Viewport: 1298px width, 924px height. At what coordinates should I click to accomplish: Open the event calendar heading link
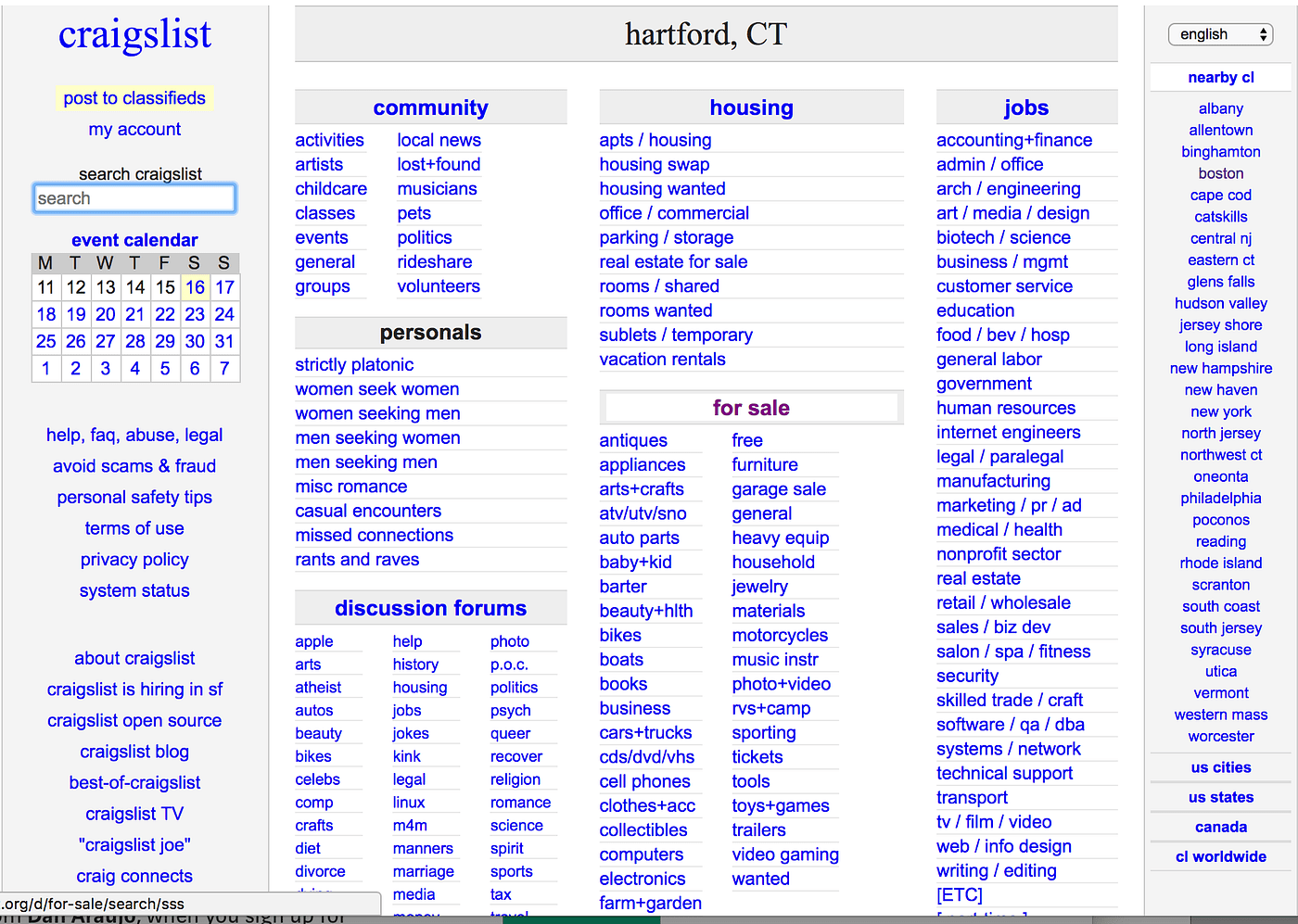tap(134, 240)
